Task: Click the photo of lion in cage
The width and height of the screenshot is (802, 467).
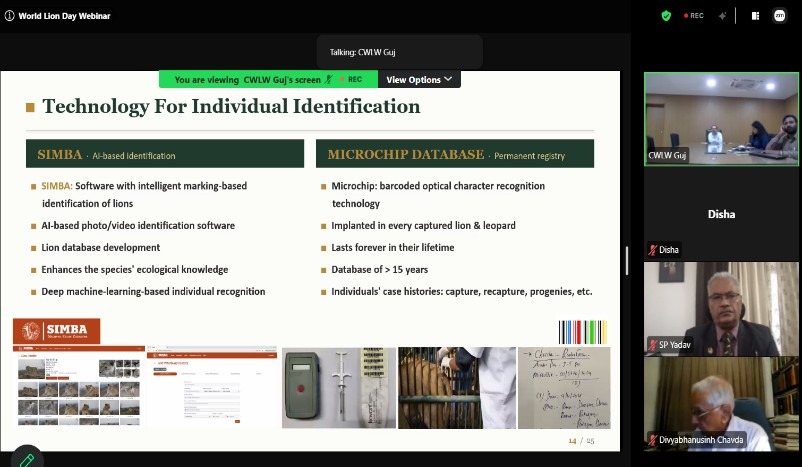Action: (x=457, y=388)
